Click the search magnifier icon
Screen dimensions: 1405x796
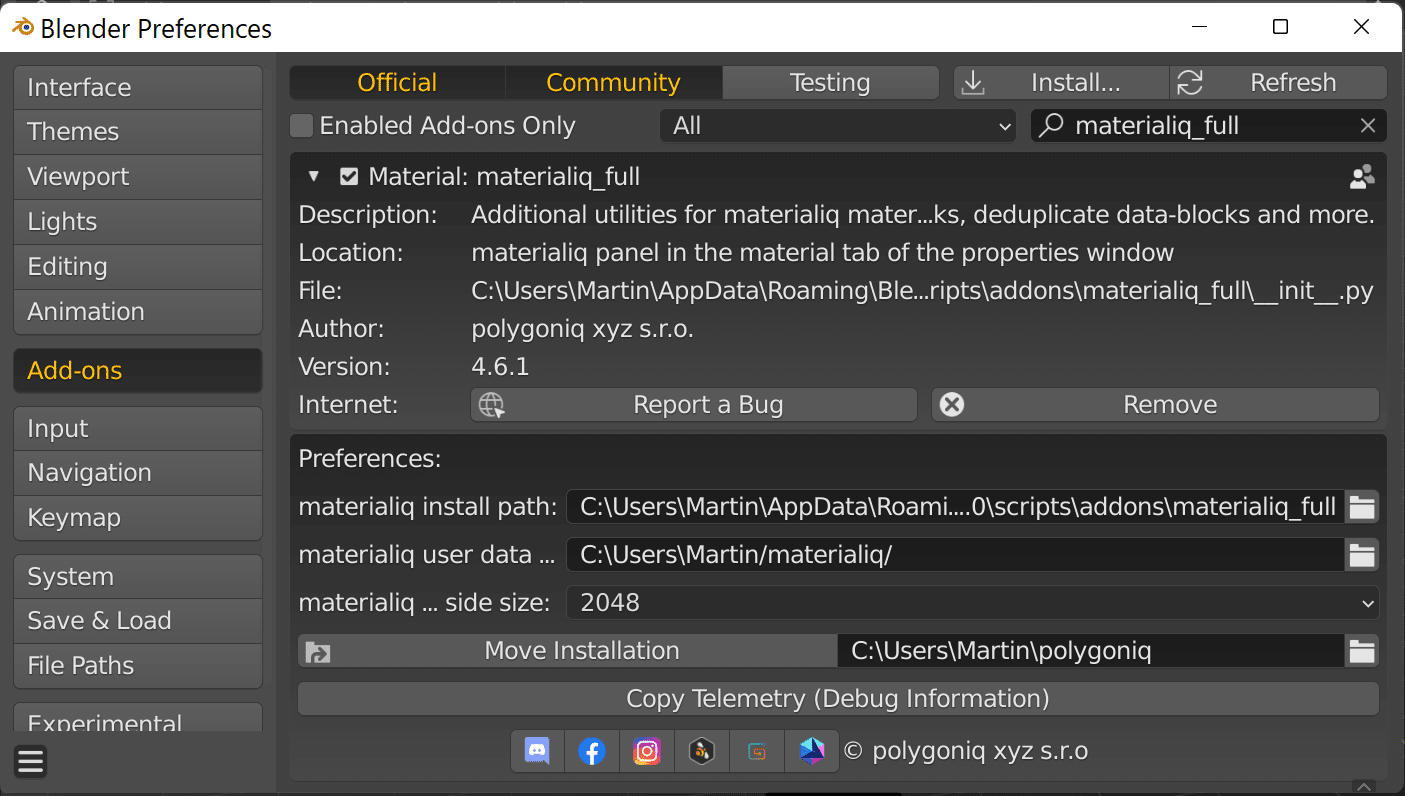1051,126
